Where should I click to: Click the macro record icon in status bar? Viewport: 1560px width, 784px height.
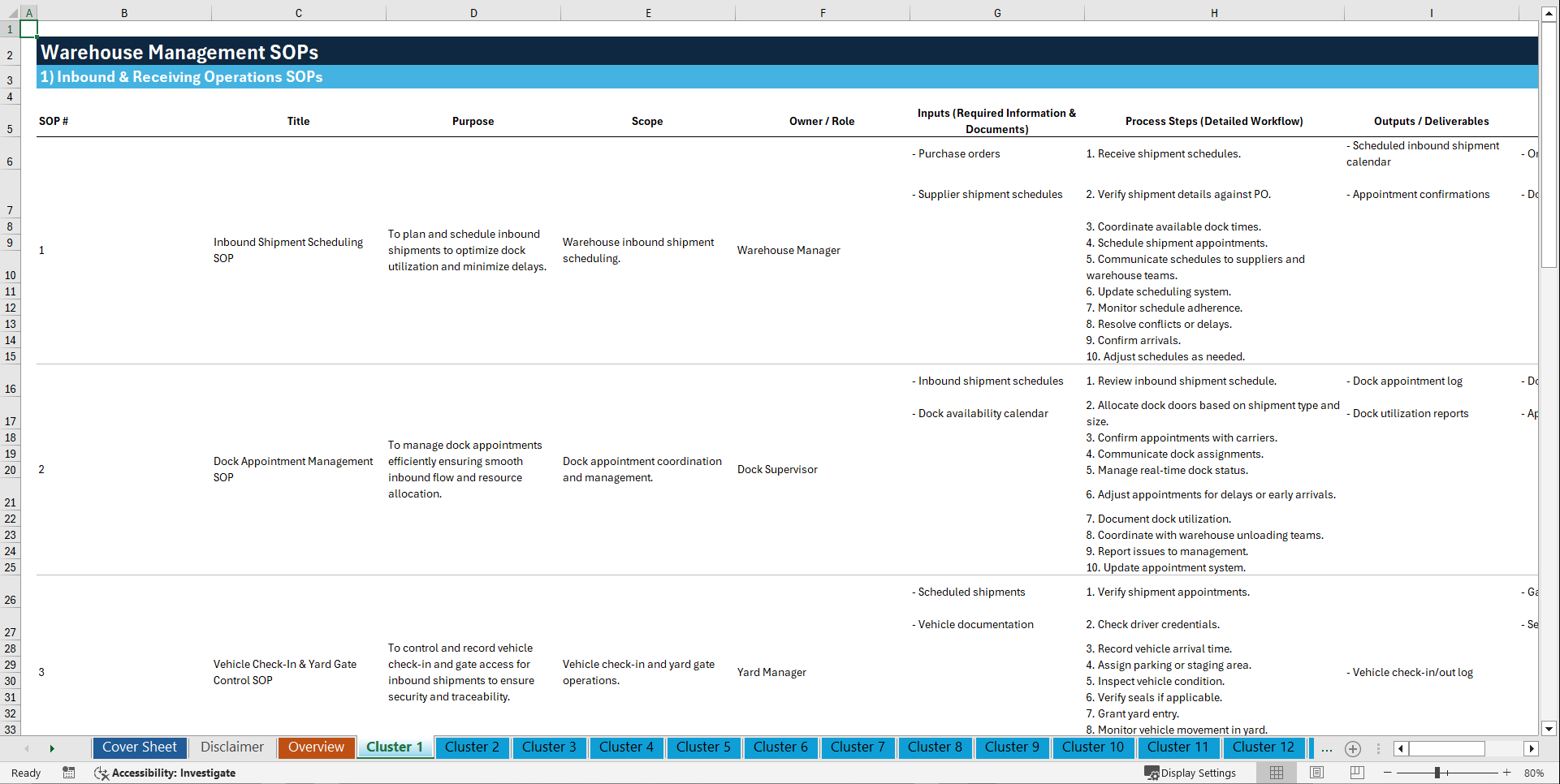[x=69, y=773]
